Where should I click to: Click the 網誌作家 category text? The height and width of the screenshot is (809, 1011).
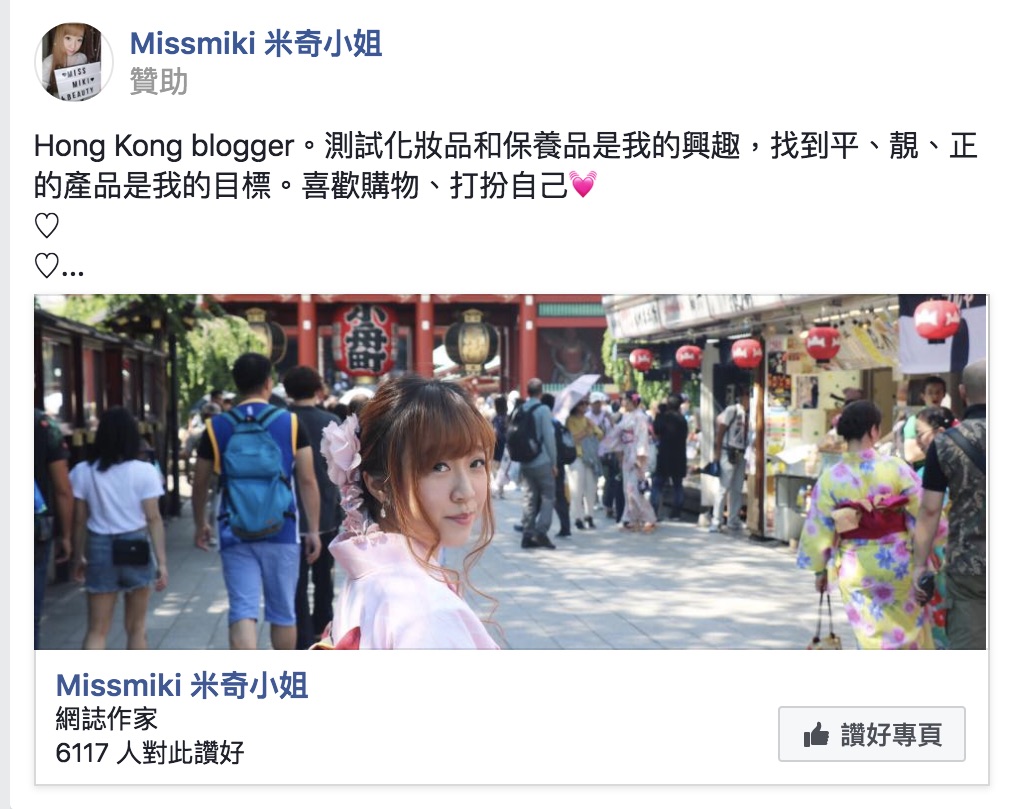(106, 719)
